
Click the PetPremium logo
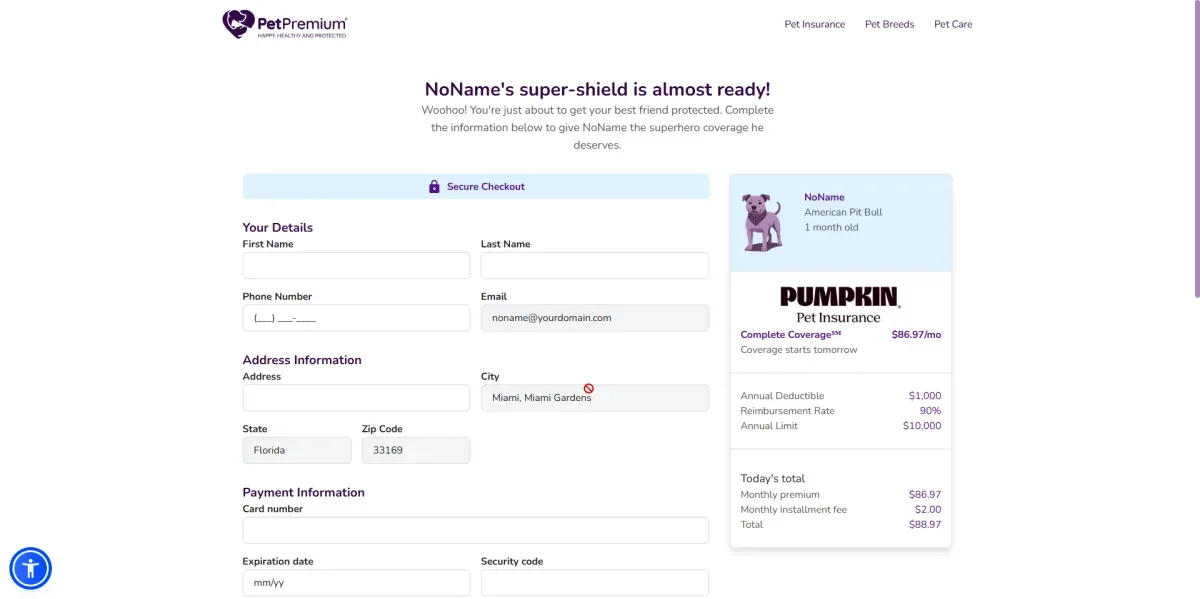click(285, 24)
